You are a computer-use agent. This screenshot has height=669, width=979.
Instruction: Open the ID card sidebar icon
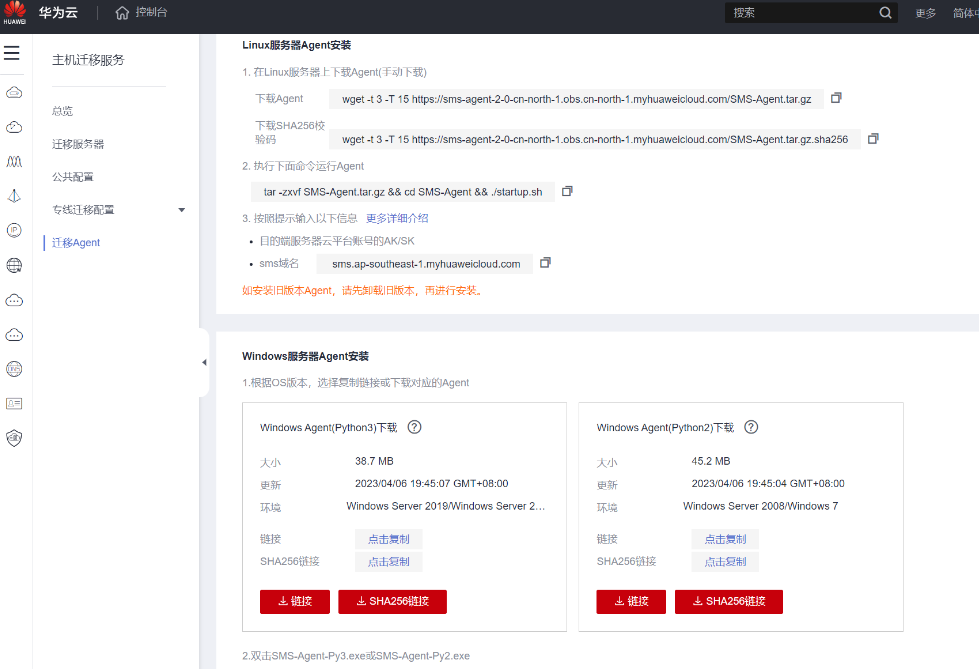14,404
